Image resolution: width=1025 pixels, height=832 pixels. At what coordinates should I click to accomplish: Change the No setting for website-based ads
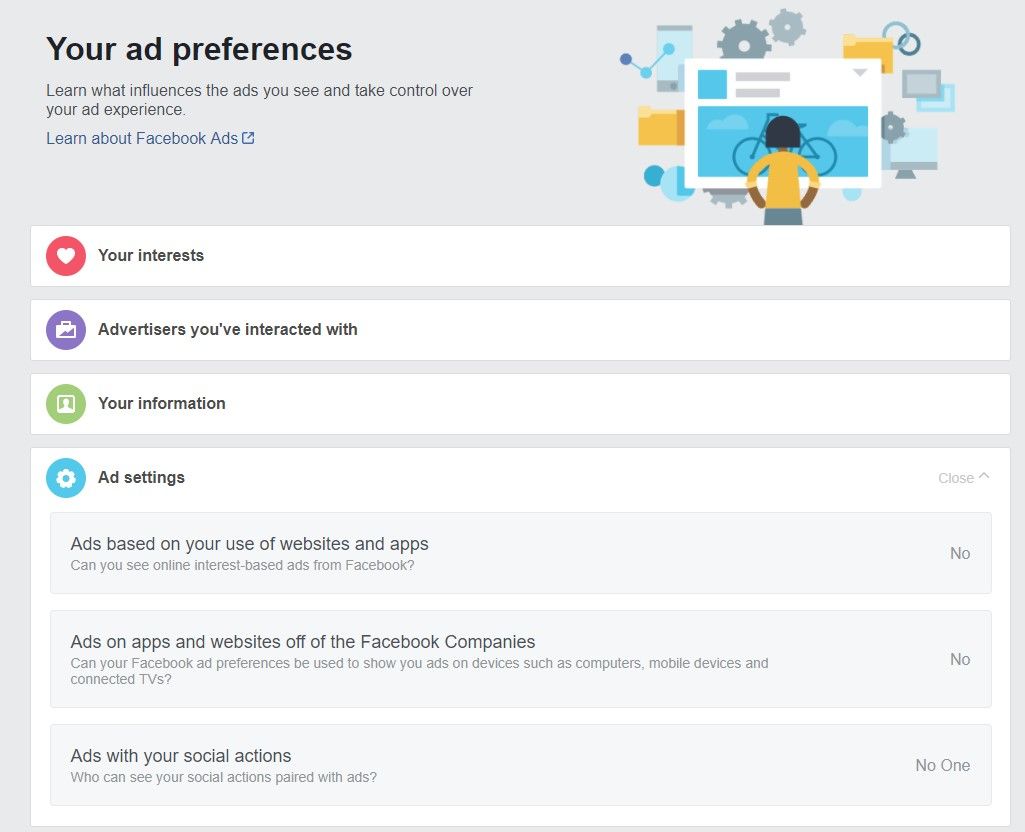coord(959,553)
